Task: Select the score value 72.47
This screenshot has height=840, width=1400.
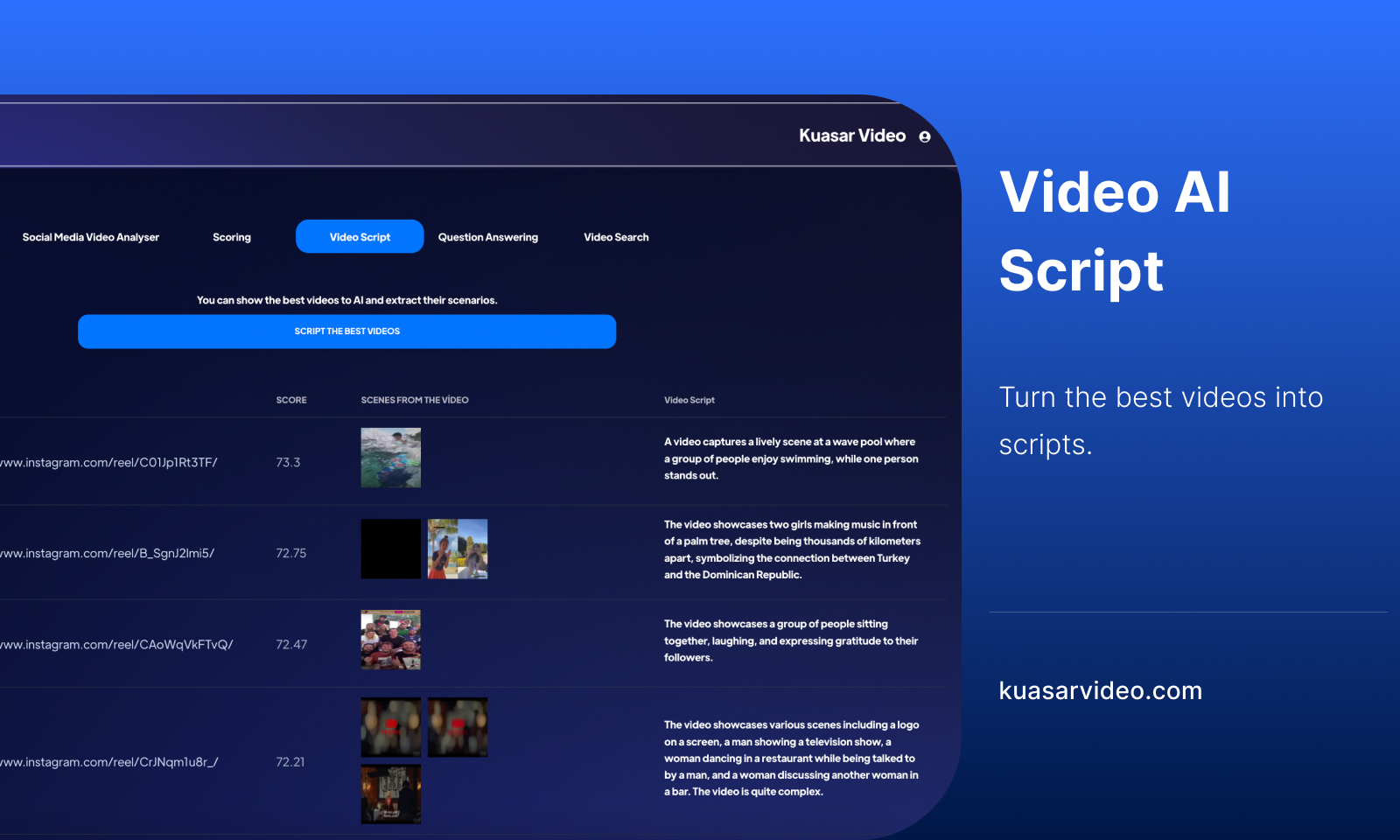Action: 291,645
